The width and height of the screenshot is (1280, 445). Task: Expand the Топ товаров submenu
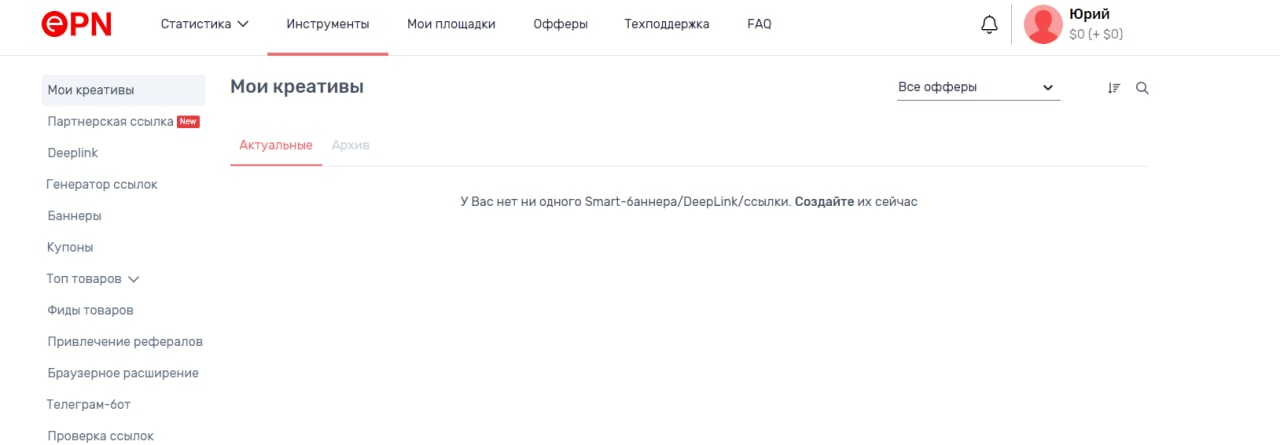coord(93,279)
